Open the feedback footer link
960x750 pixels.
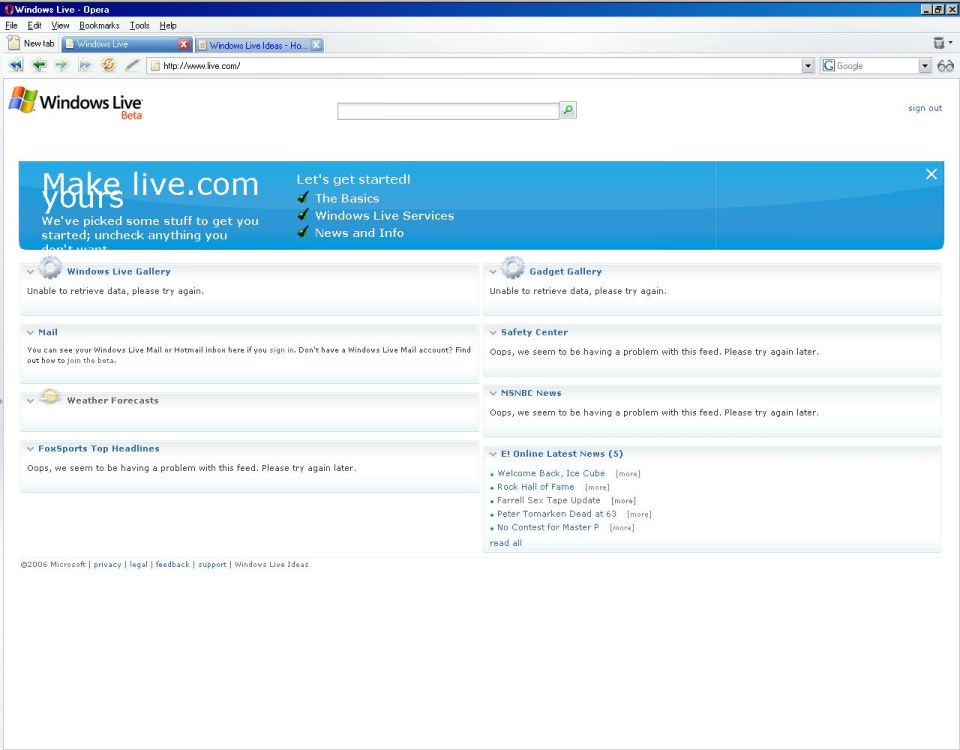172,564
